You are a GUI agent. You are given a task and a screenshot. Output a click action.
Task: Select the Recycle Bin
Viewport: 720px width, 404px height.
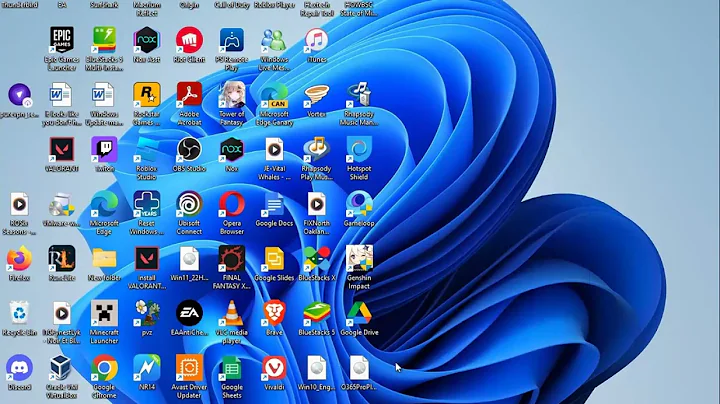pos(19,313)
